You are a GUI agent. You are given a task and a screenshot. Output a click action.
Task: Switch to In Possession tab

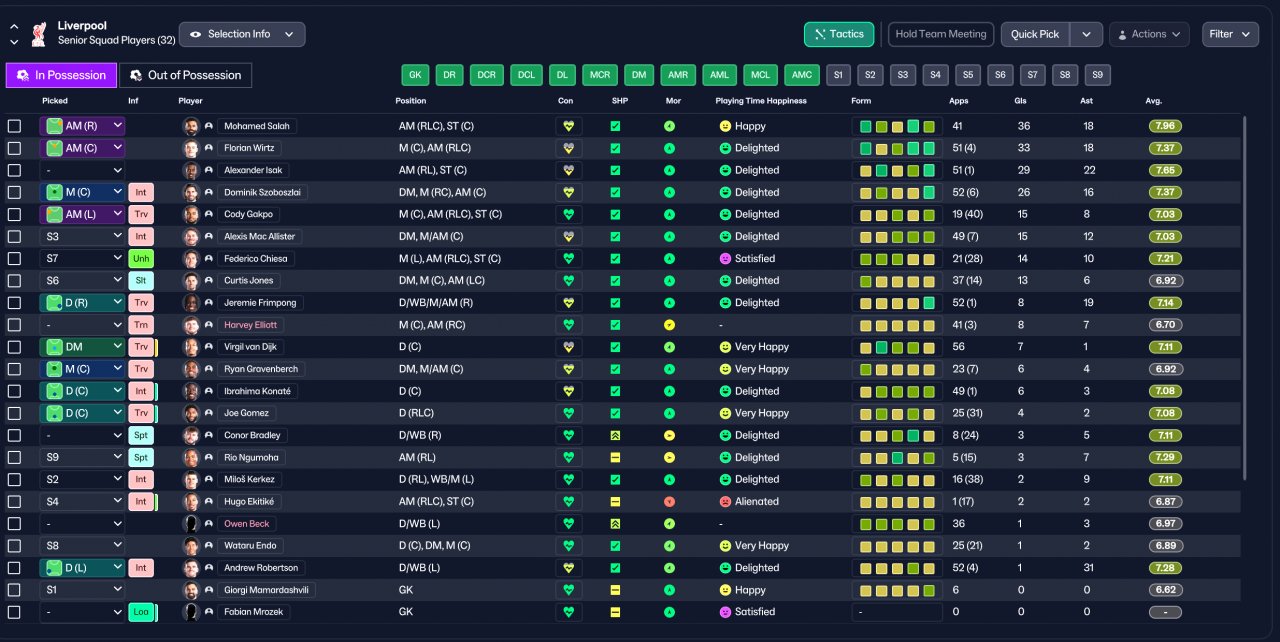61,75
